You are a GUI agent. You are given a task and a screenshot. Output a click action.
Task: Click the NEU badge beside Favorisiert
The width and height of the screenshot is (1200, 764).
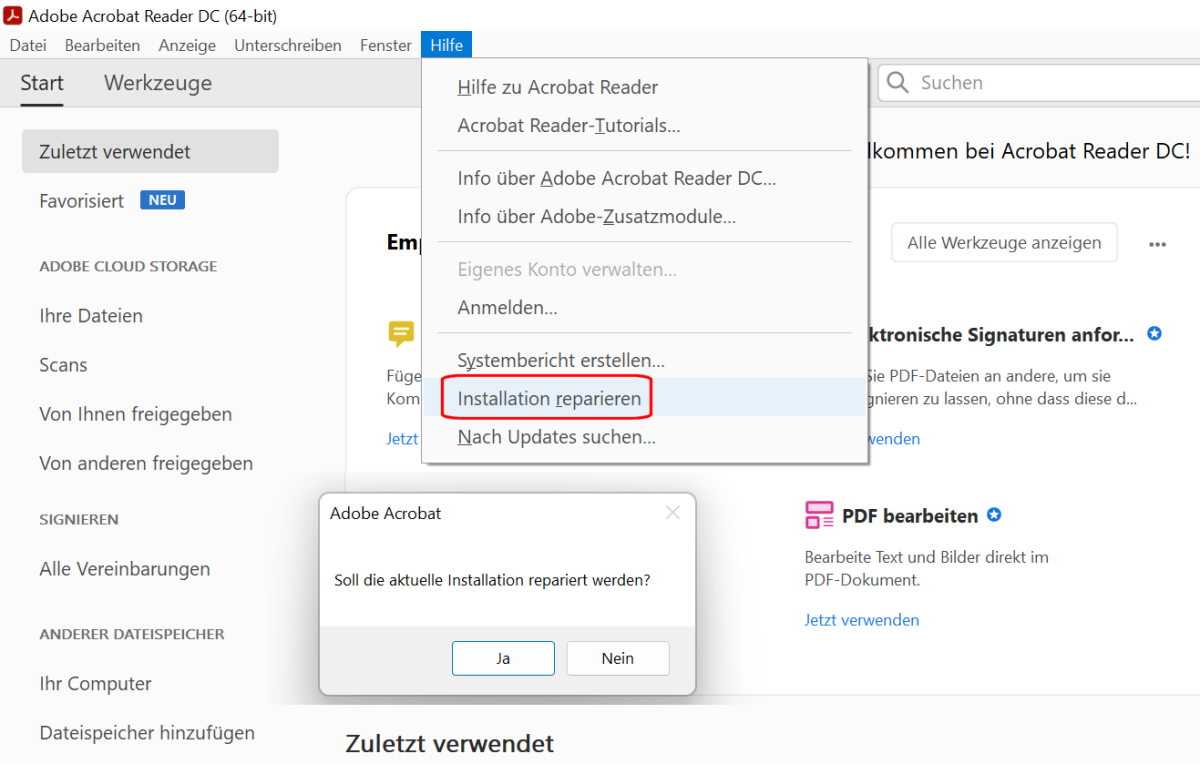click(162, 200)
